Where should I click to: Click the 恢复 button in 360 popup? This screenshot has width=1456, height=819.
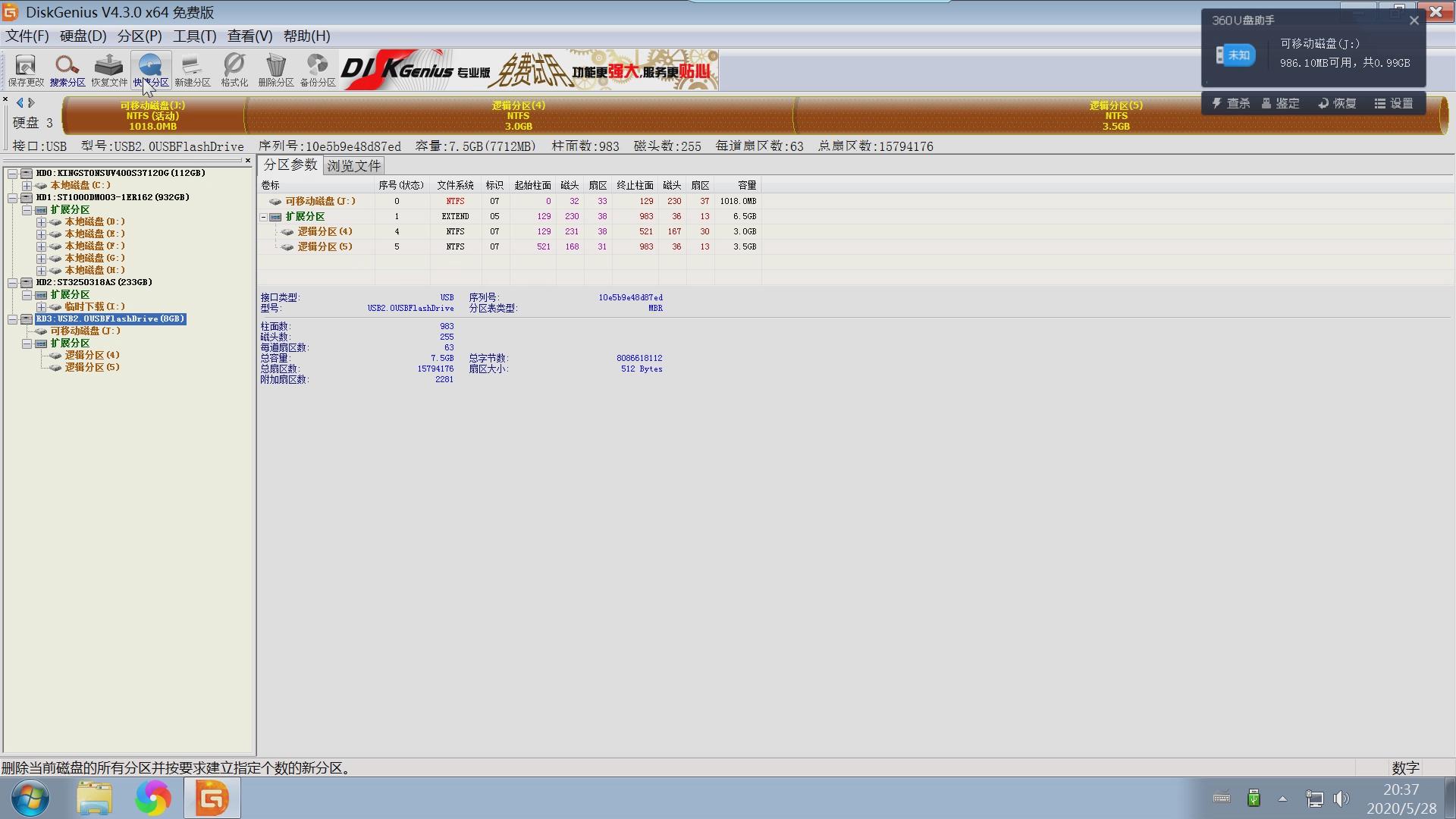click(1337, 103)
